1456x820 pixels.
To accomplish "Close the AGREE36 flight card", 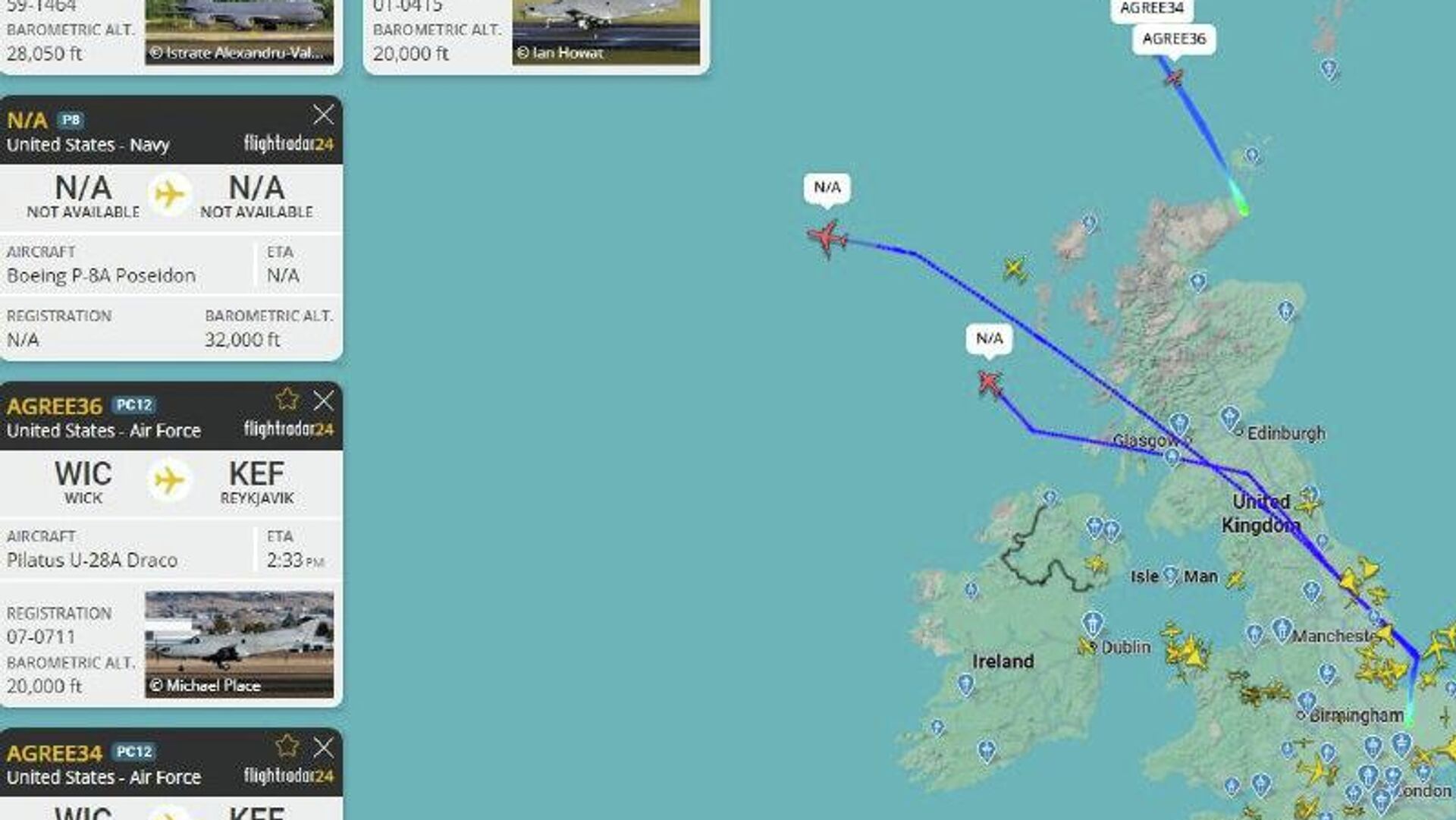I will click(324, 401).
